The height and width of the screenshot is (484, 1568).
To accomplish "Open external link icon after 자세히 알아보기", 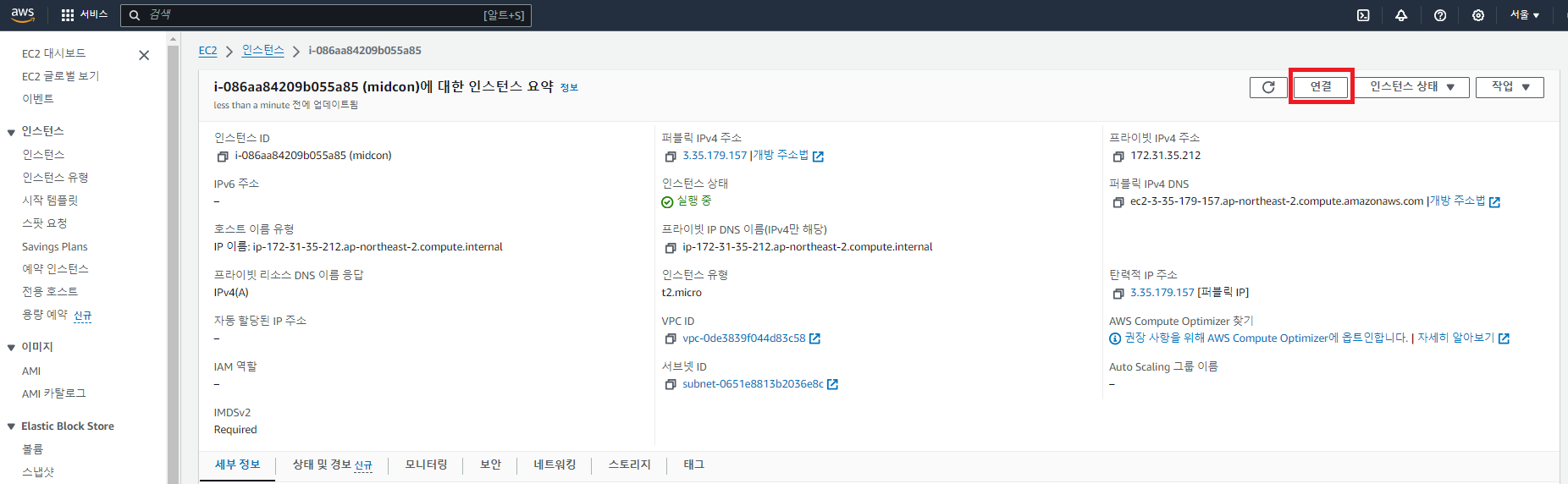I will [x=1504, y=338].
